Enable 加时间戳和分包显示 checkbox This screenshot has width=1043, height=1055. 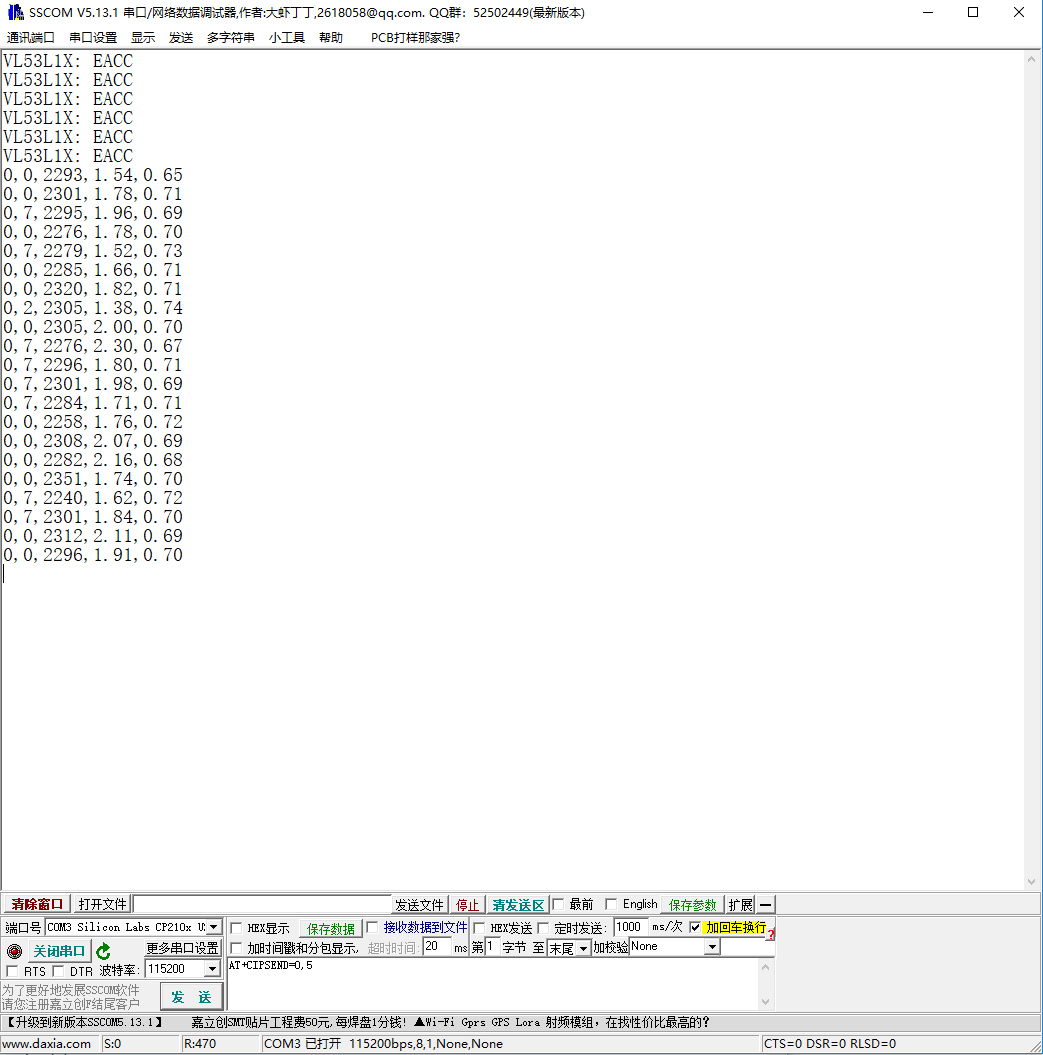point(236,948)
